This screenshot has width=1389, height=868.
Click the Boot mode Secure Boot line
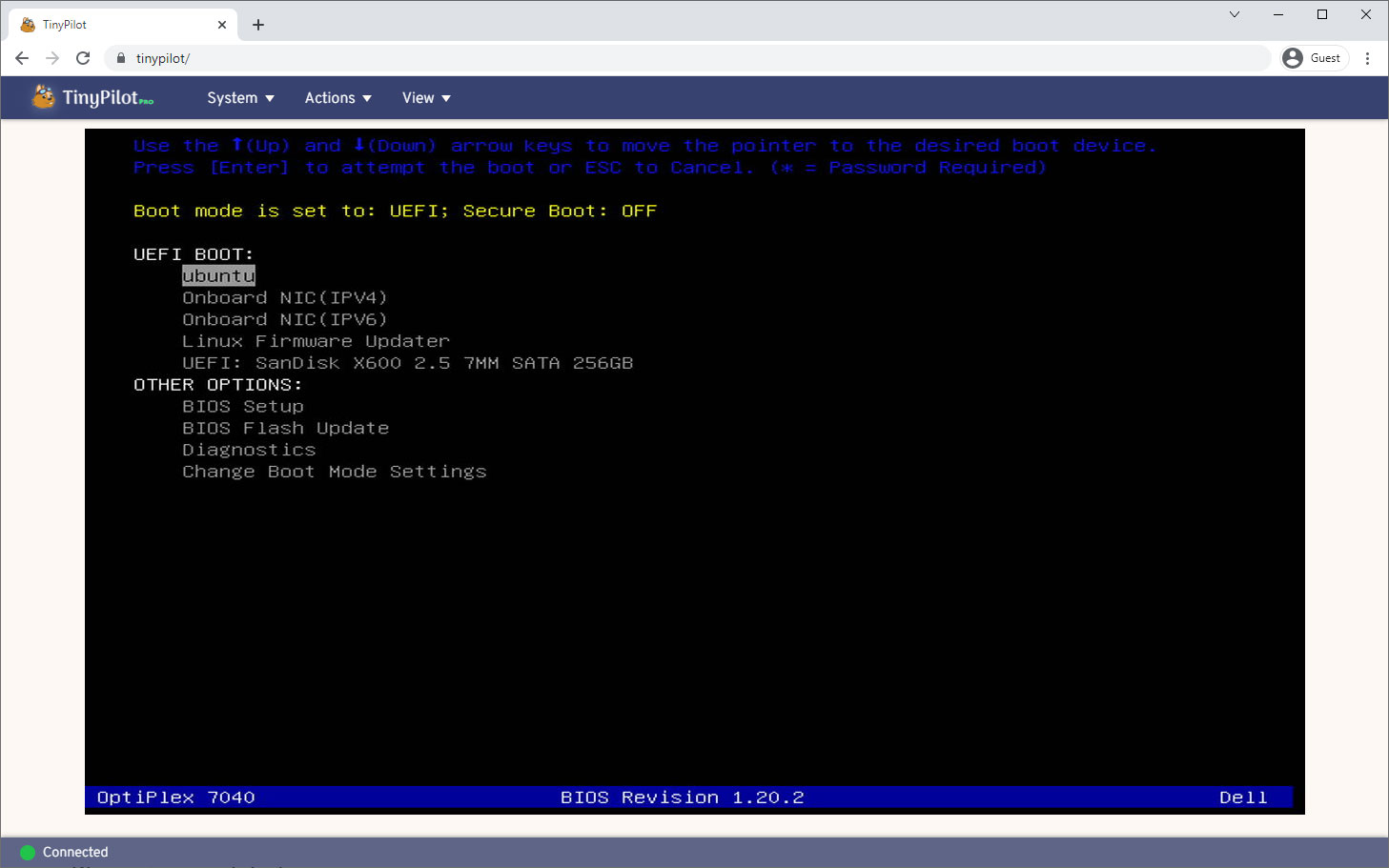[395, 211]
